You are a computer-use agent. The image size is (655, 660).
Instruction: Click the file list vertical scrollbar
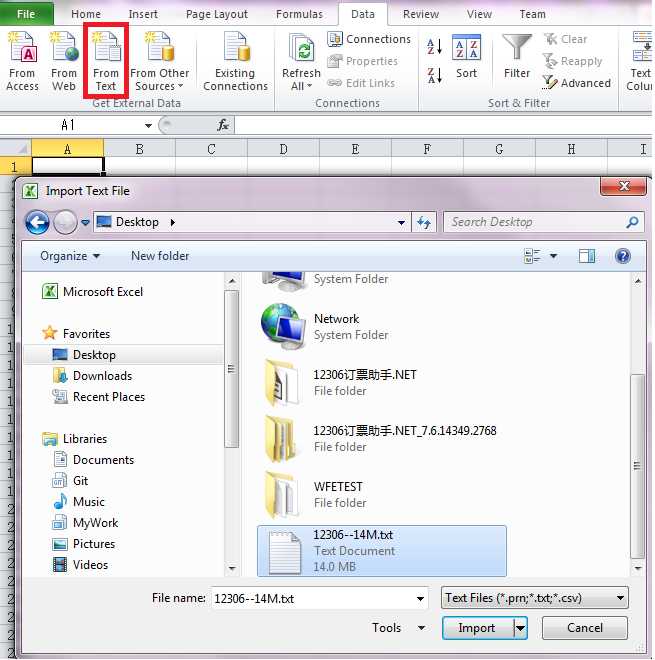(x=637, y=465)
